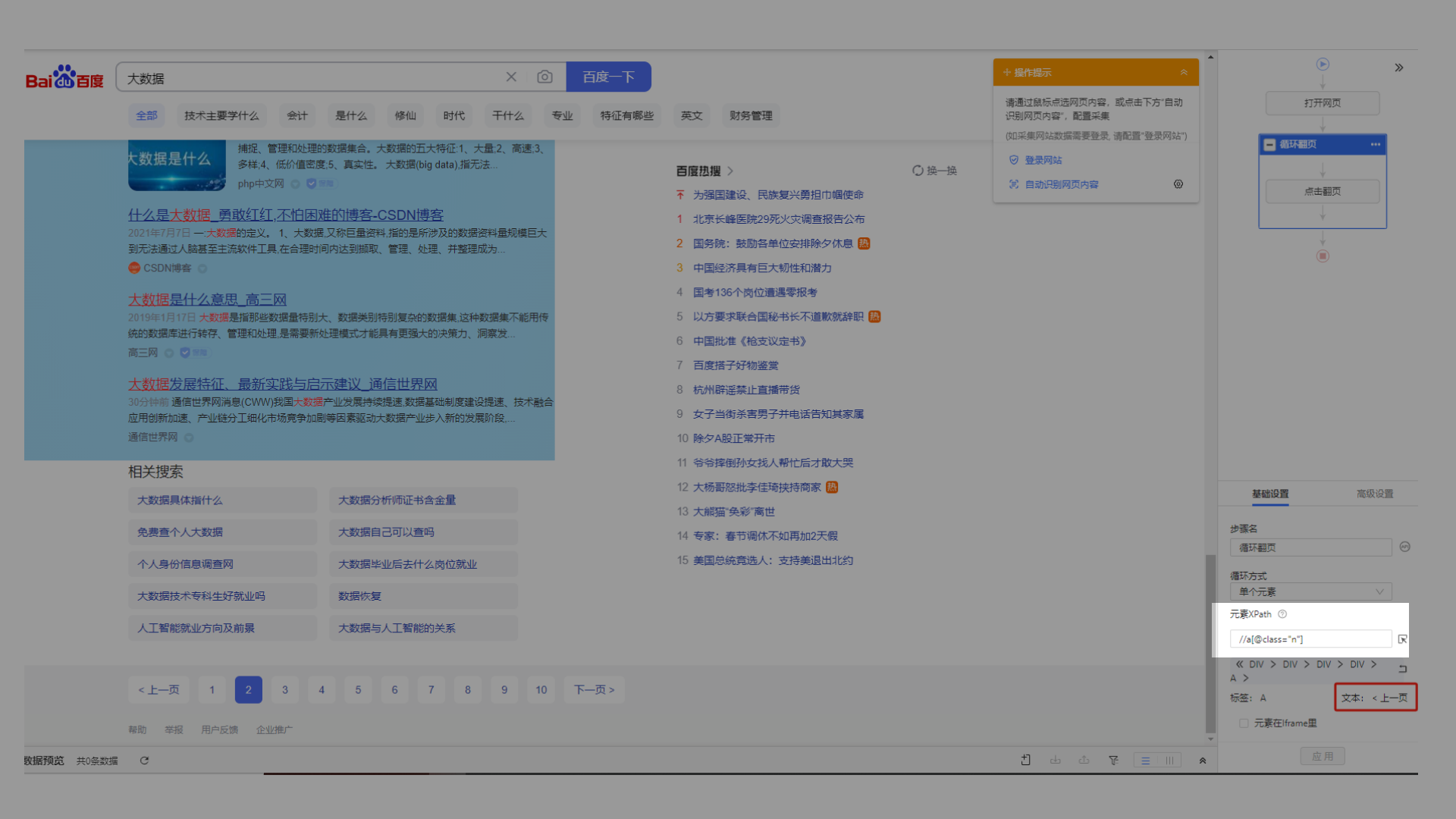
Task: Click the export upload icon in preview toolbar
Action: tap(1084, 760)
